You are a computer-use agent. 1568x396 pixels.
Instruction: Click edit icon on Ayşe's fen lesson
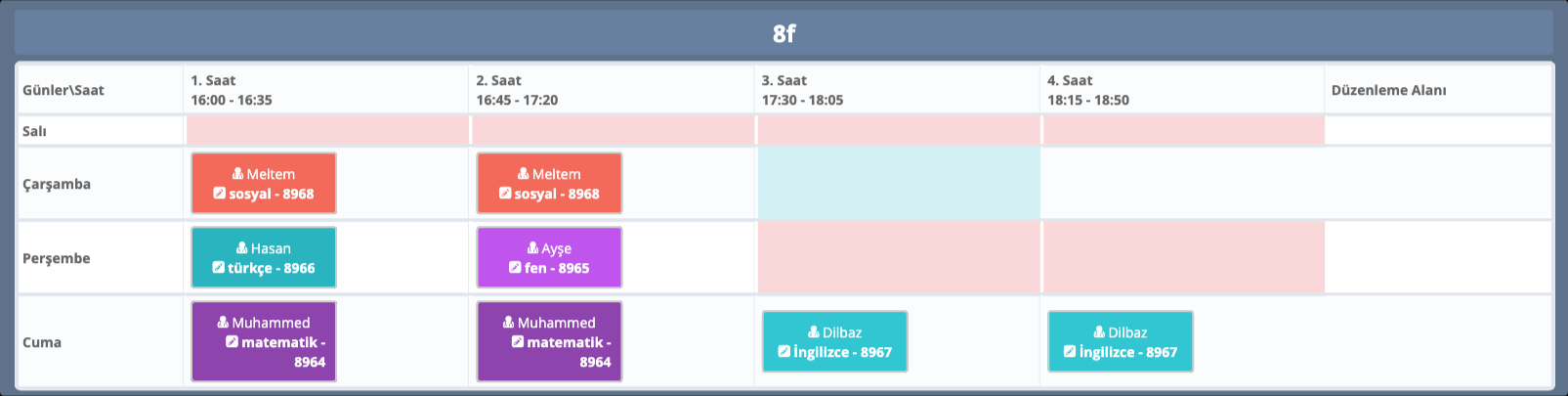tap(515, 268)
